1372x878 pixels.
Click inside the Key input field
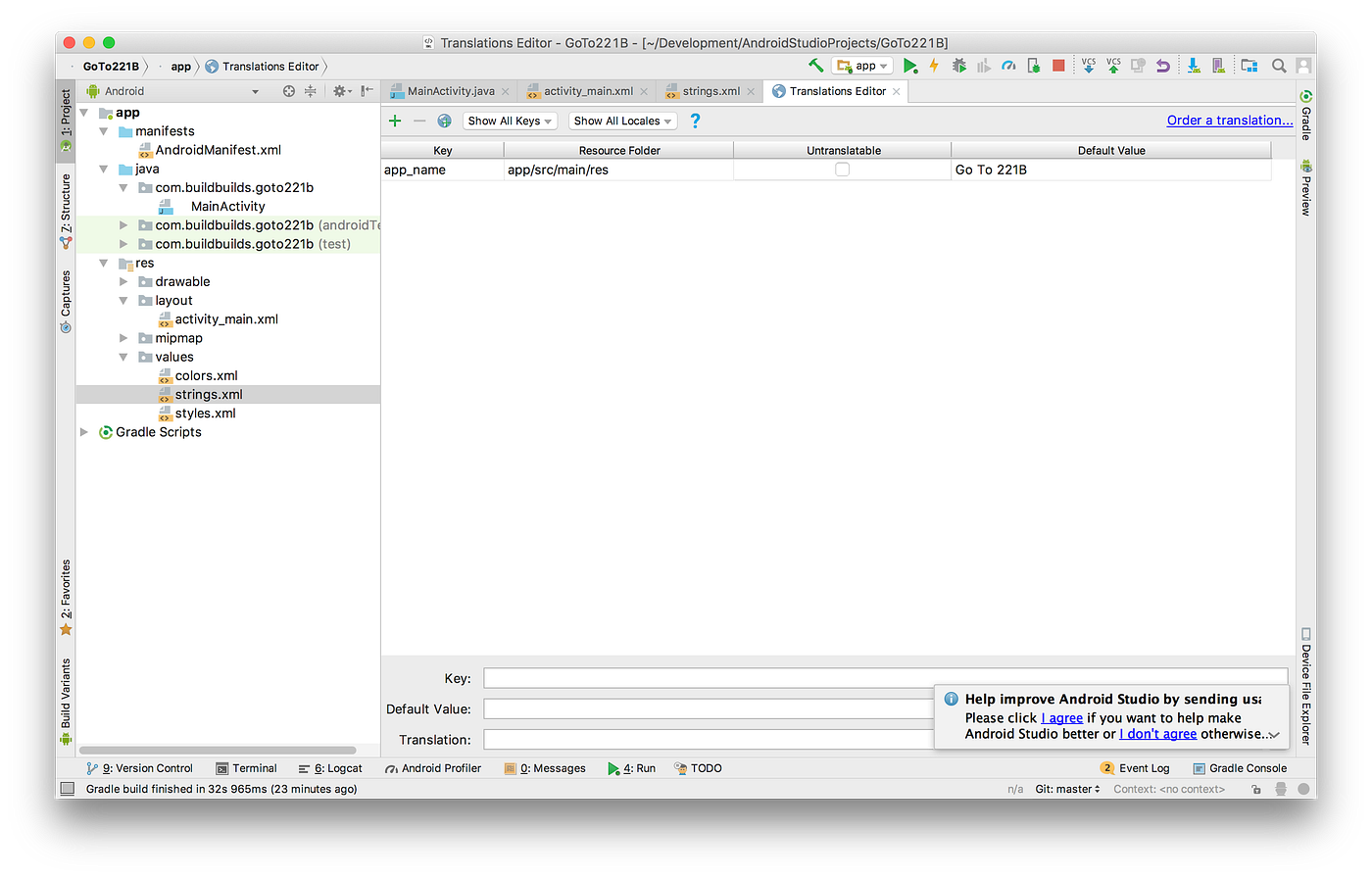pyautogui.click(x=686, y=676)
